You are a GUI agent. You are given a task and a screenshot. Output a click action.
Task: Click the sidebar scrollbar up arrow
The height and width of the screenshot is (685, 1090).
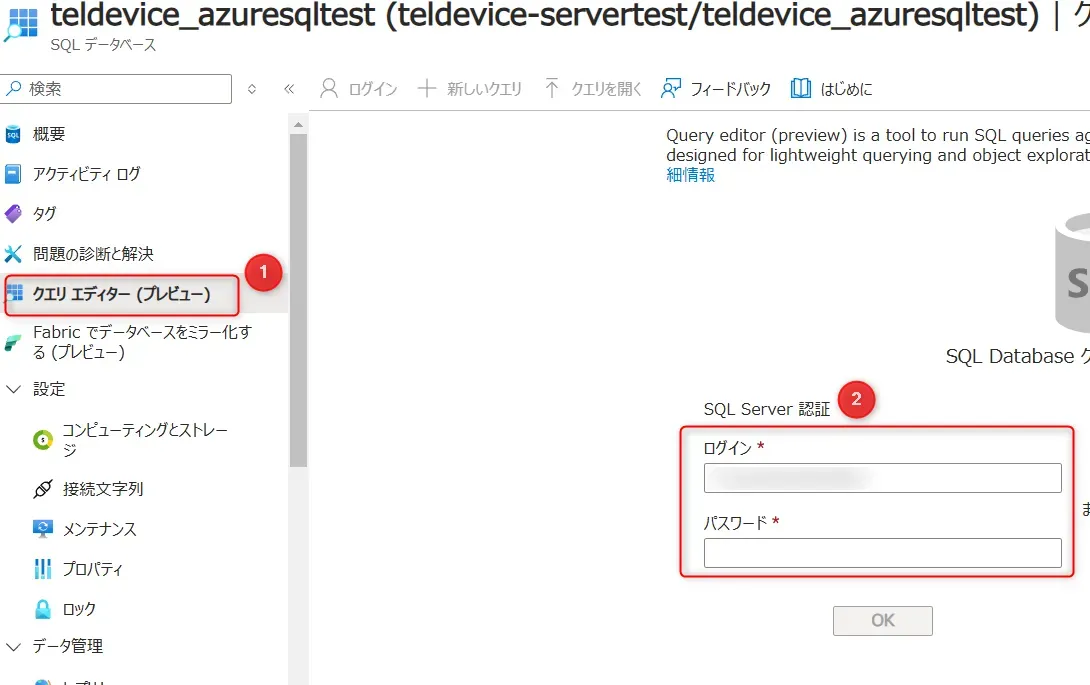(298, 122)
